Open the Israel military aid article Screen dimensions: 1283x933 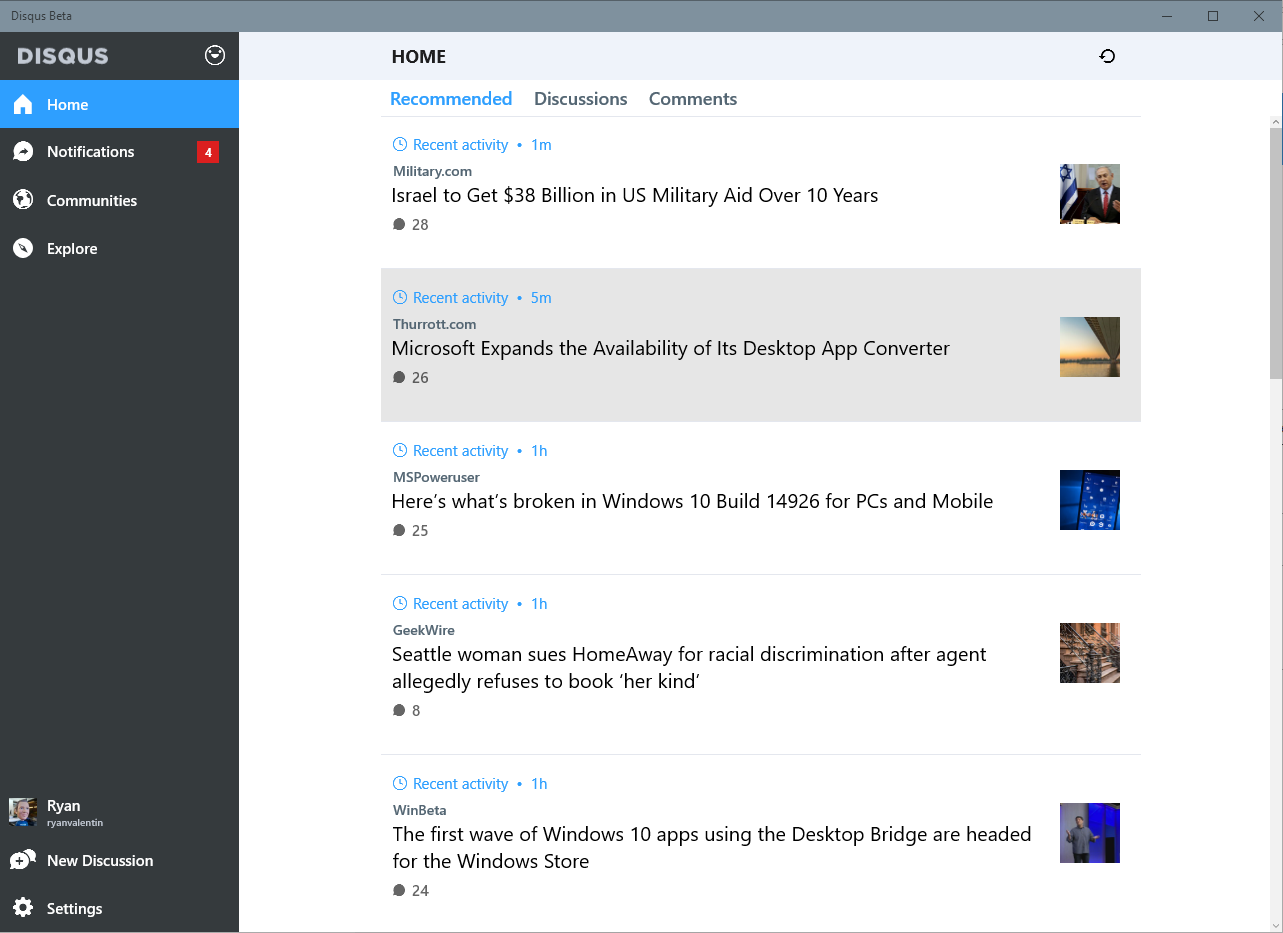point(635,195)
